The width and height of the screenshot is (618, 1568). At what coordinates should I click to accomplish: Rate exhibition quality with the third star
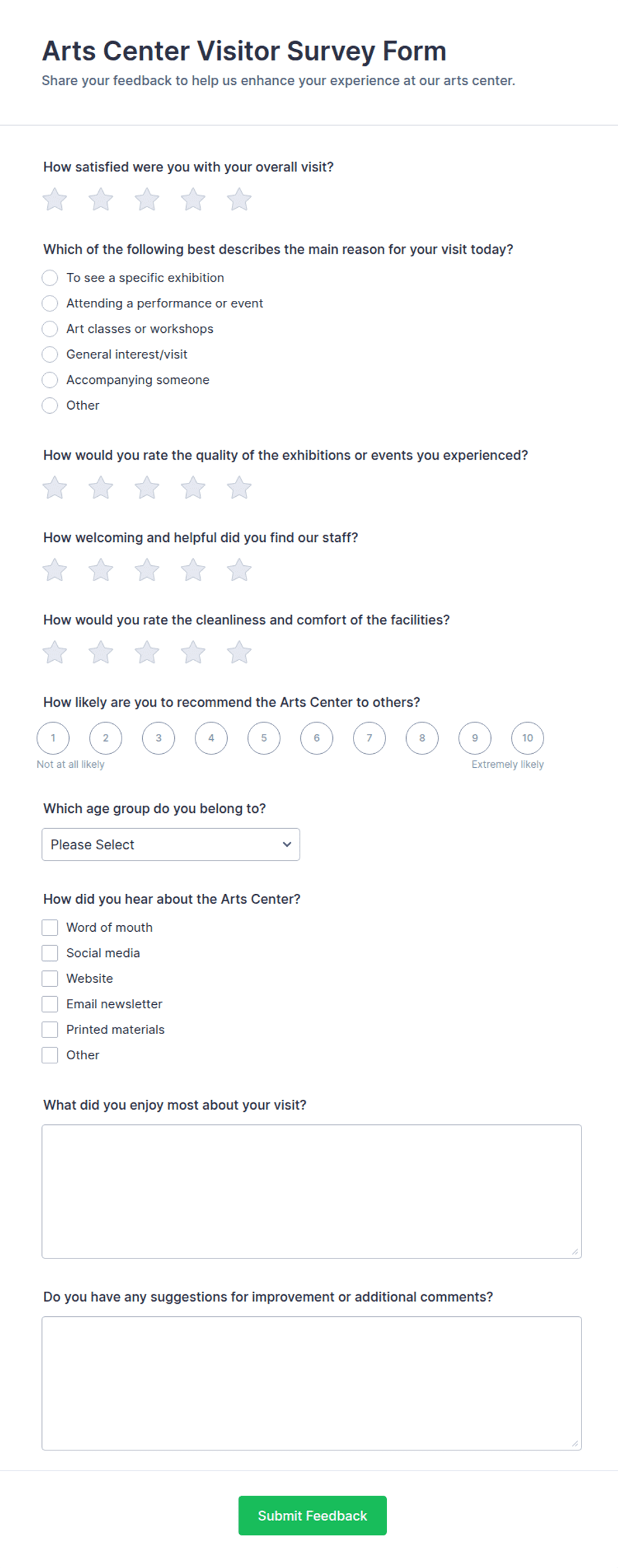click(147, 487)
